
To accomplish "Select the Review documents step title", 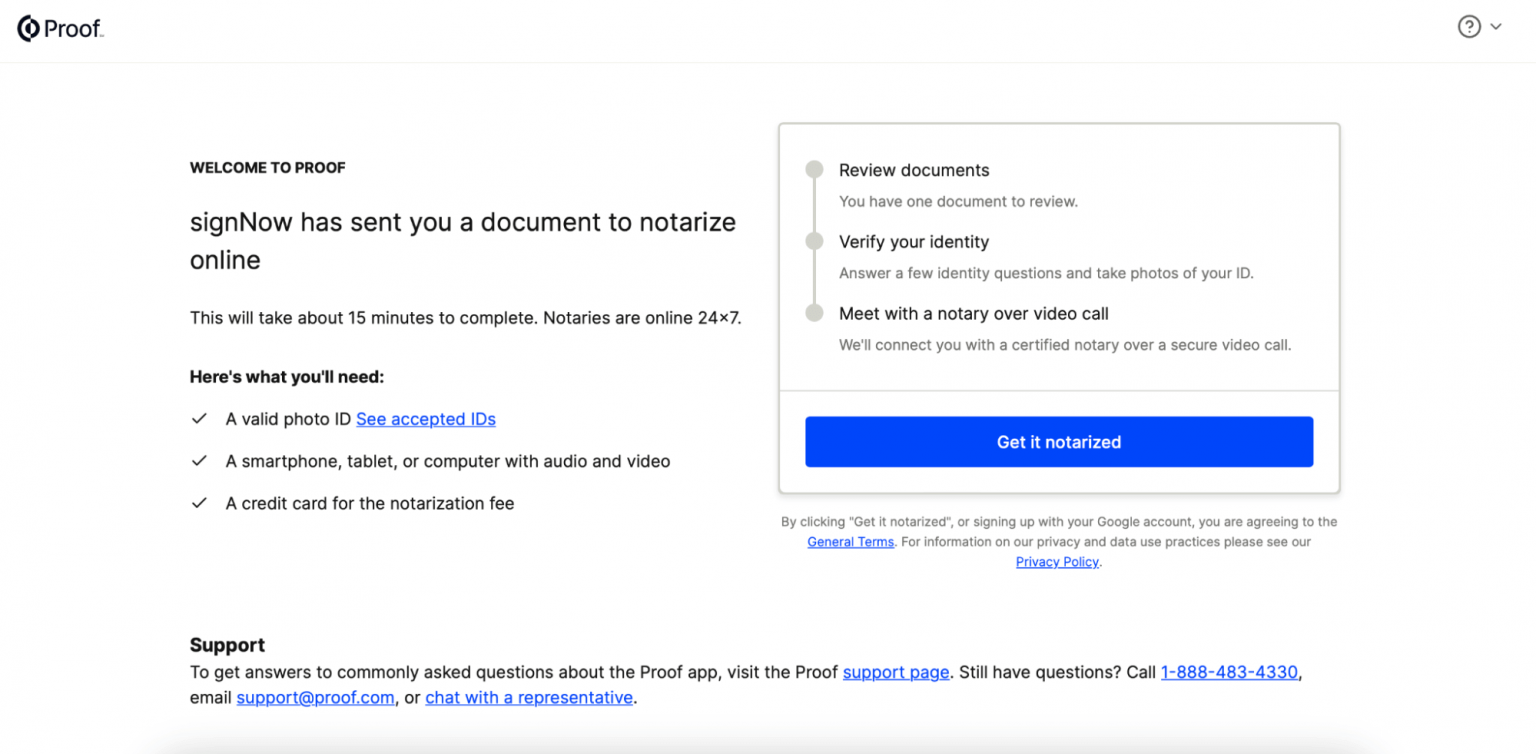I will coord(914,170).
